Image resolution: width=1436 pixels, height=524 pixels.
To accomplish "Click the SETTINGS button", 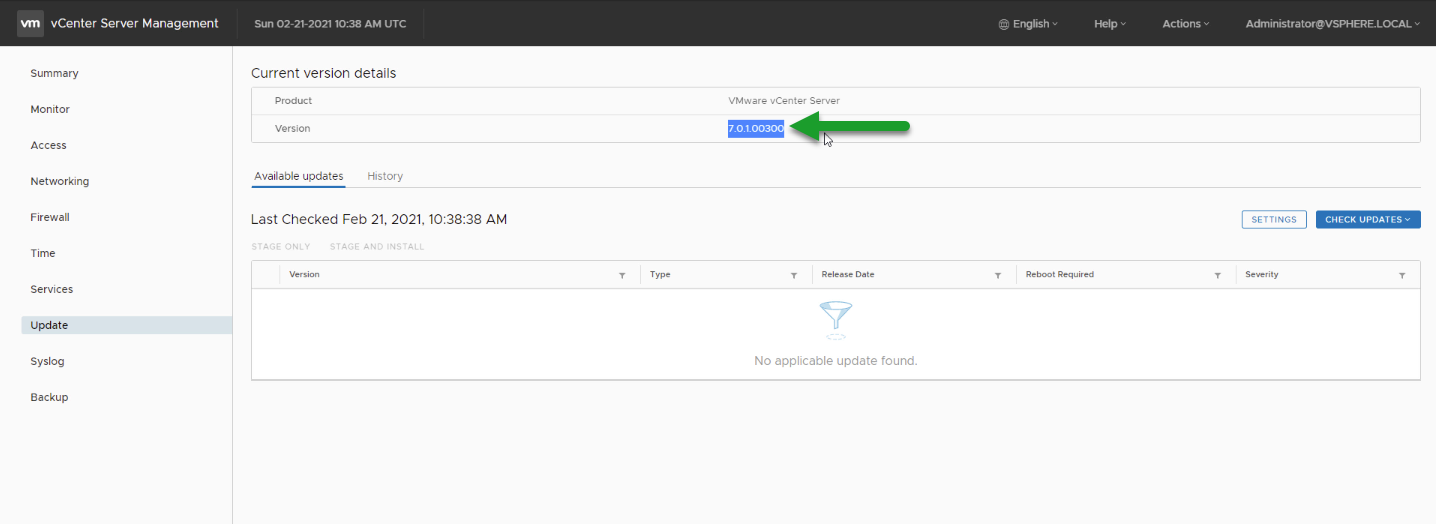I will [1274, 220].
